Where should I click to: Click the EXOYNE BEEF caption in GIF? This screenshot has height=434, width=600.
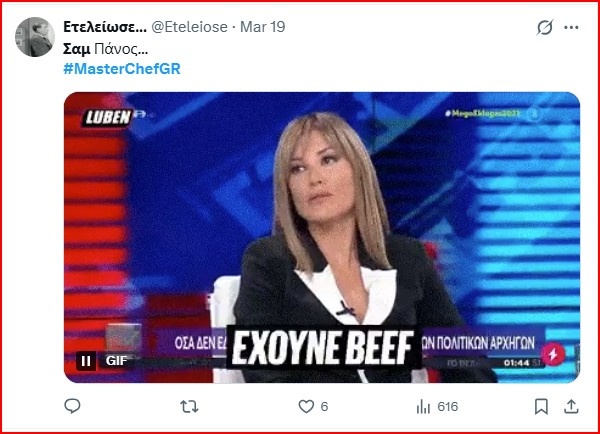(323, 348)
